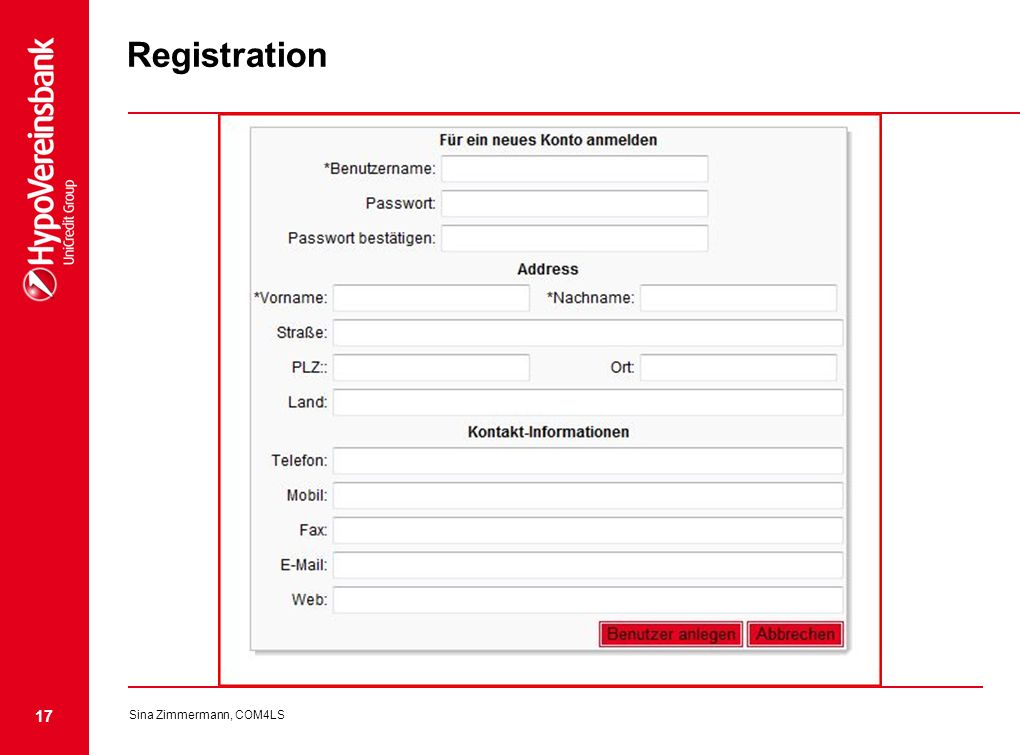Click the Nachname text box

point(738,298)
